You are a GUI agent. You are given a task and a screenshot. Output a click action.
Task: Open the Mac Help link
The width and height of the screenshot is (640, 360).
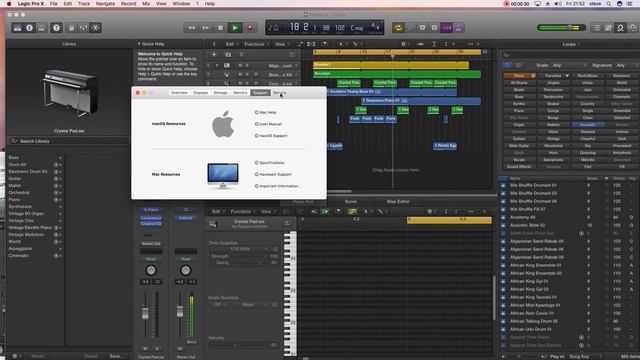coord(266,112)
